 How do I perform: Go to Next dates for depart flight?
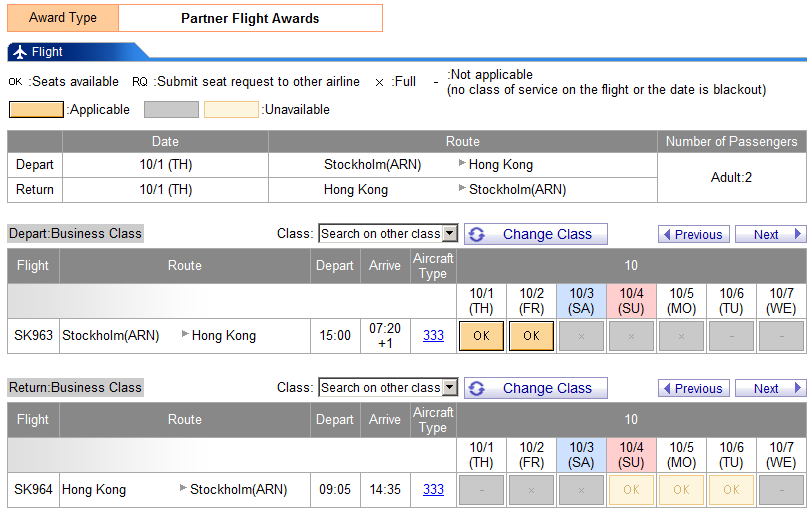[770, 234]
